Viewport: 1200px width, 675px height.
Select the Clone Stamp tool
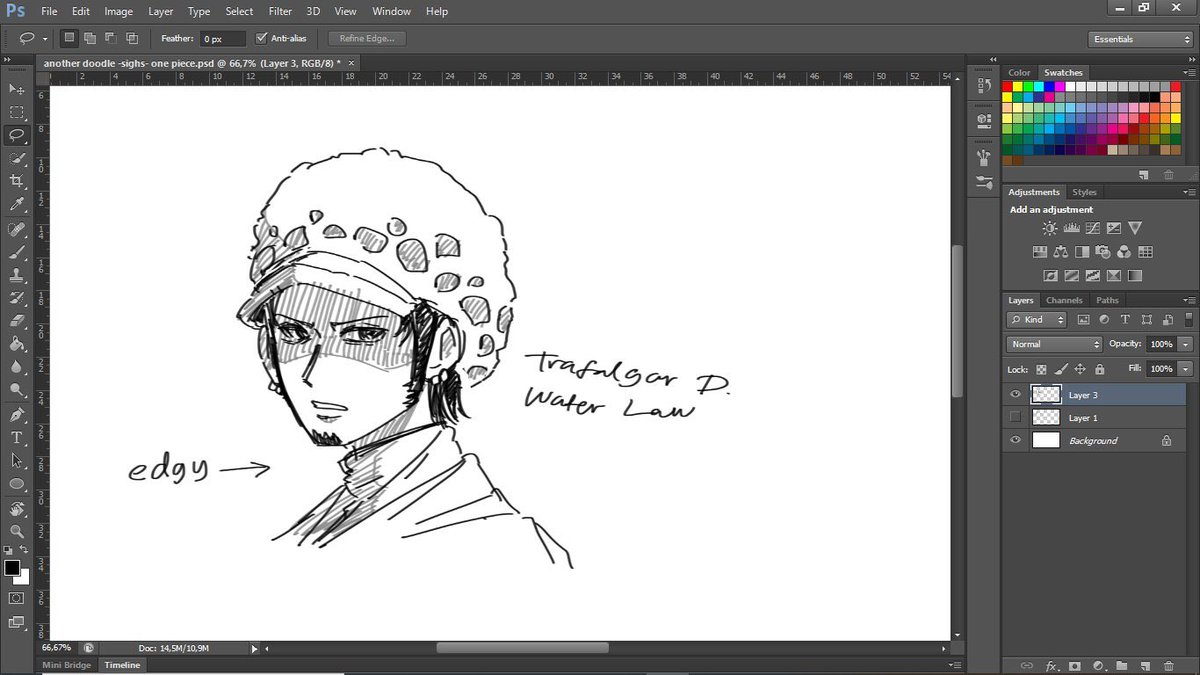(x=17, y=275)
